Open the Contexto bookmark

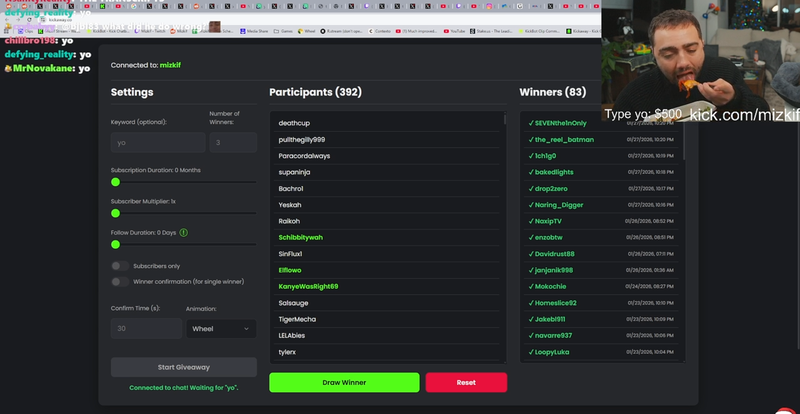pyautogui.click(x=379, y=31)
